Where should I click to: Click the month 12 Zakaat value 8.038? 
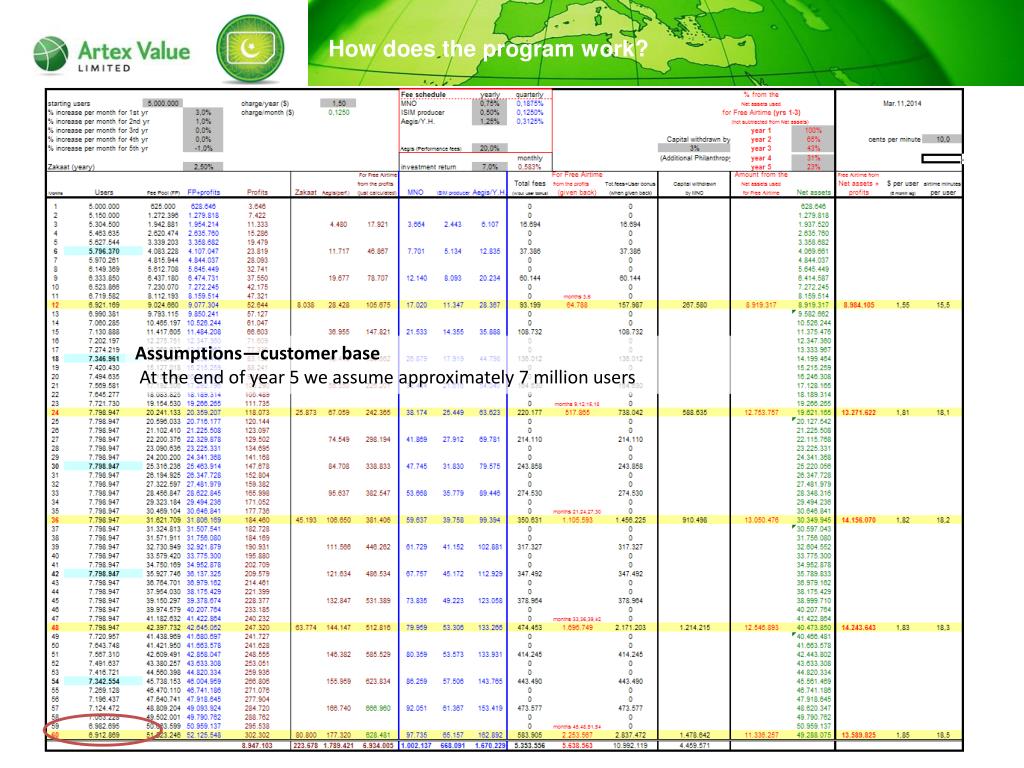click(x=306, y=305)
